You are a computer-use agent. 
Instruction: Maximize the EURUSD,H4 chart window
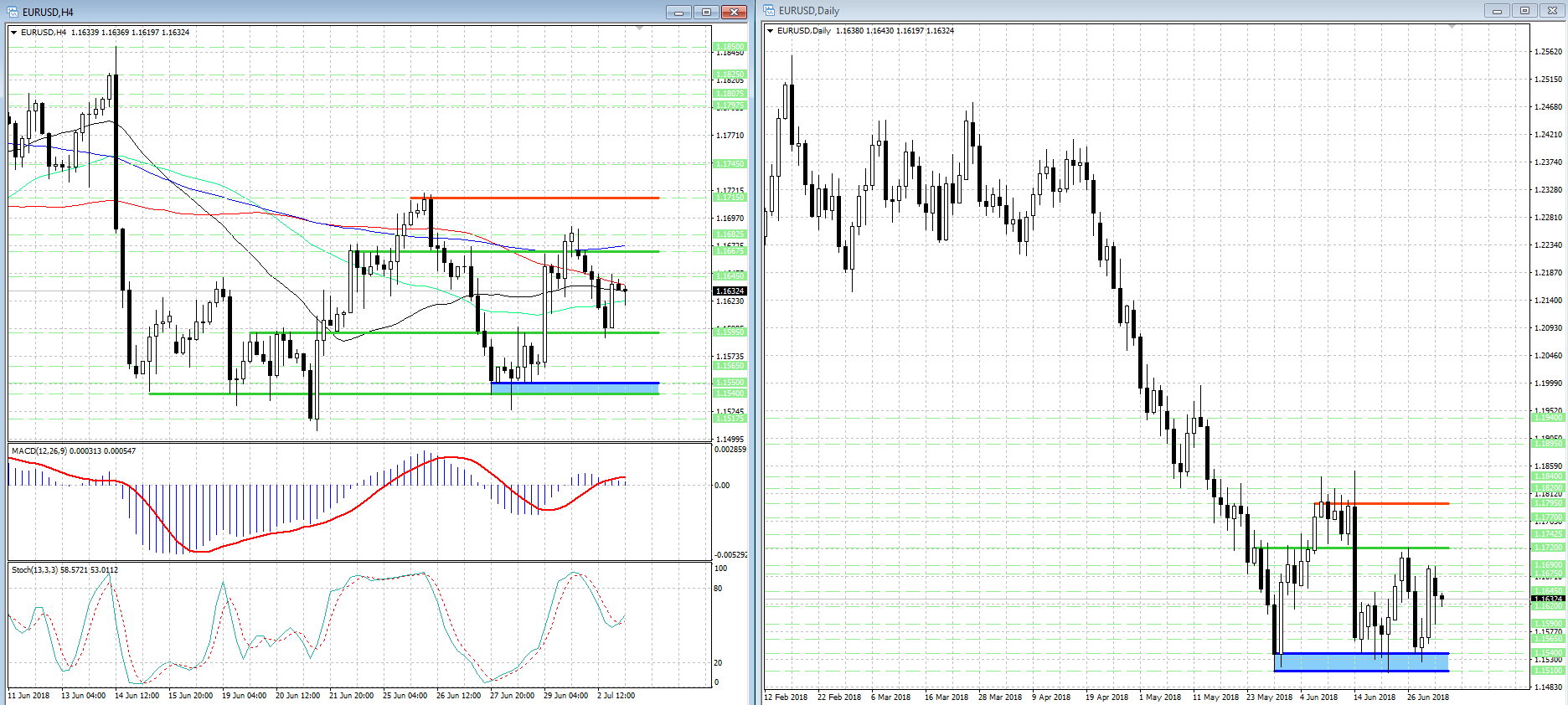(x=706, y=12)
